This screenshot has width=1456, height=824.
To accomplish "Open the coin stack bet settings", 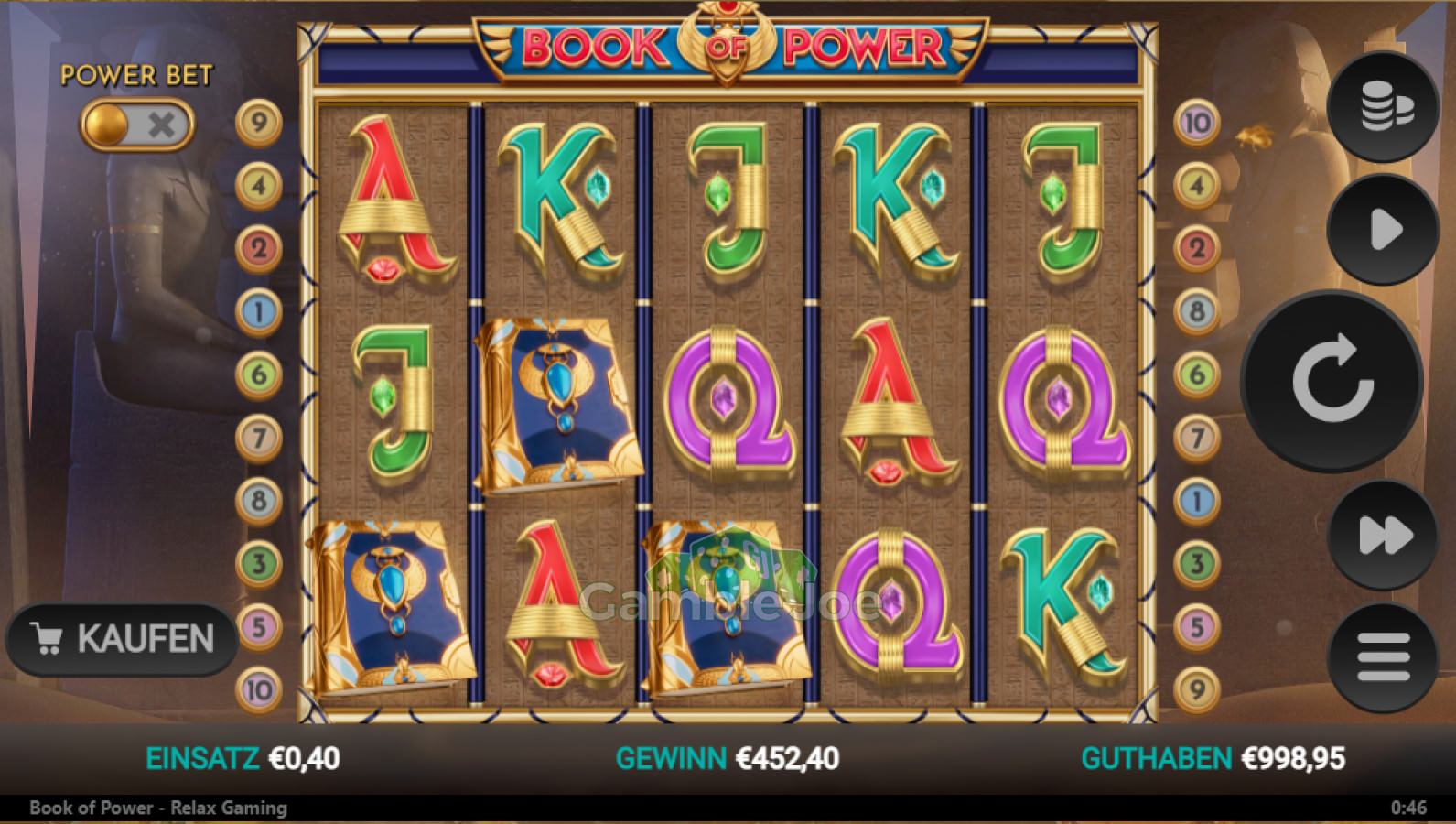I will [x=1383, y=107].
